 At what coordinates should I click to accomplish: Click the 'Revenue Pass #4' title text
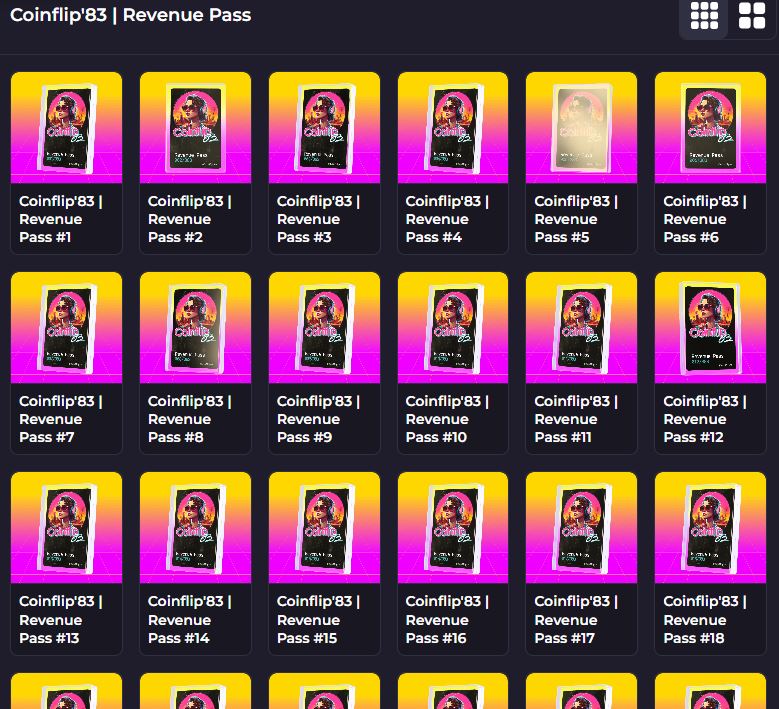447,219
